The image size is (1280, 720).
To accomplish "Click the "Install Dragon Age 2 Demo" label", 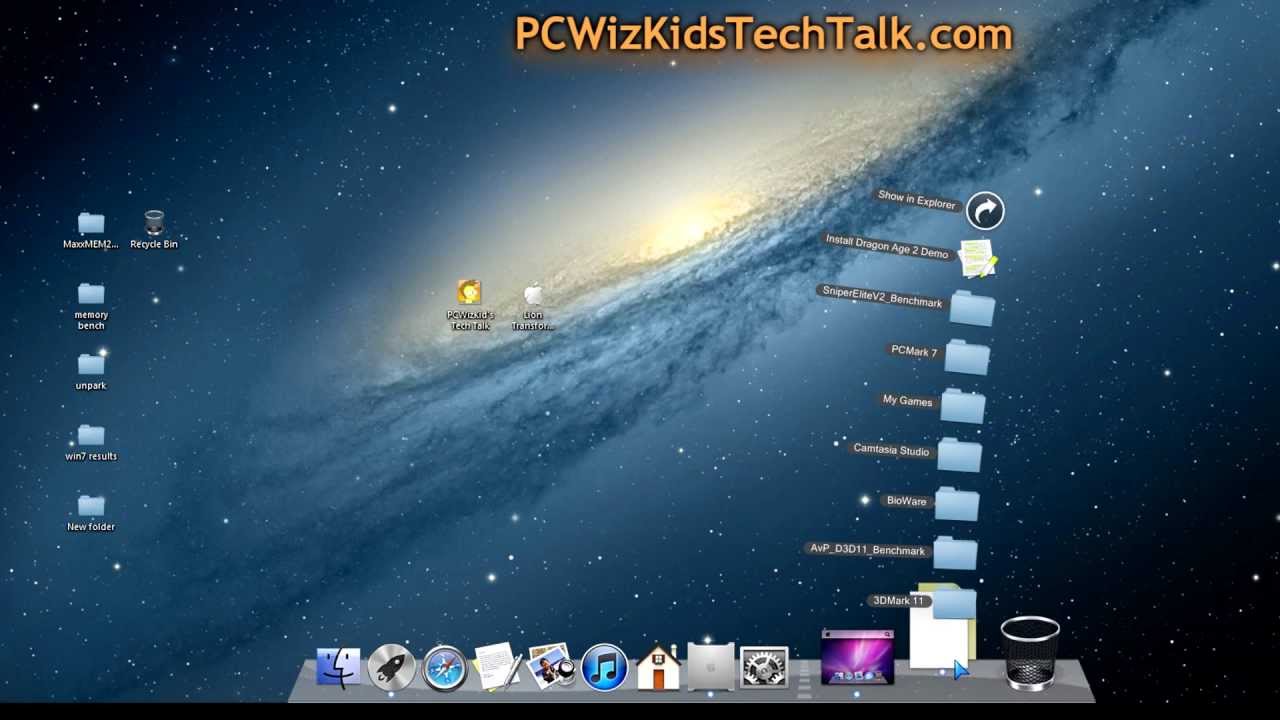I will coord(887,247).
